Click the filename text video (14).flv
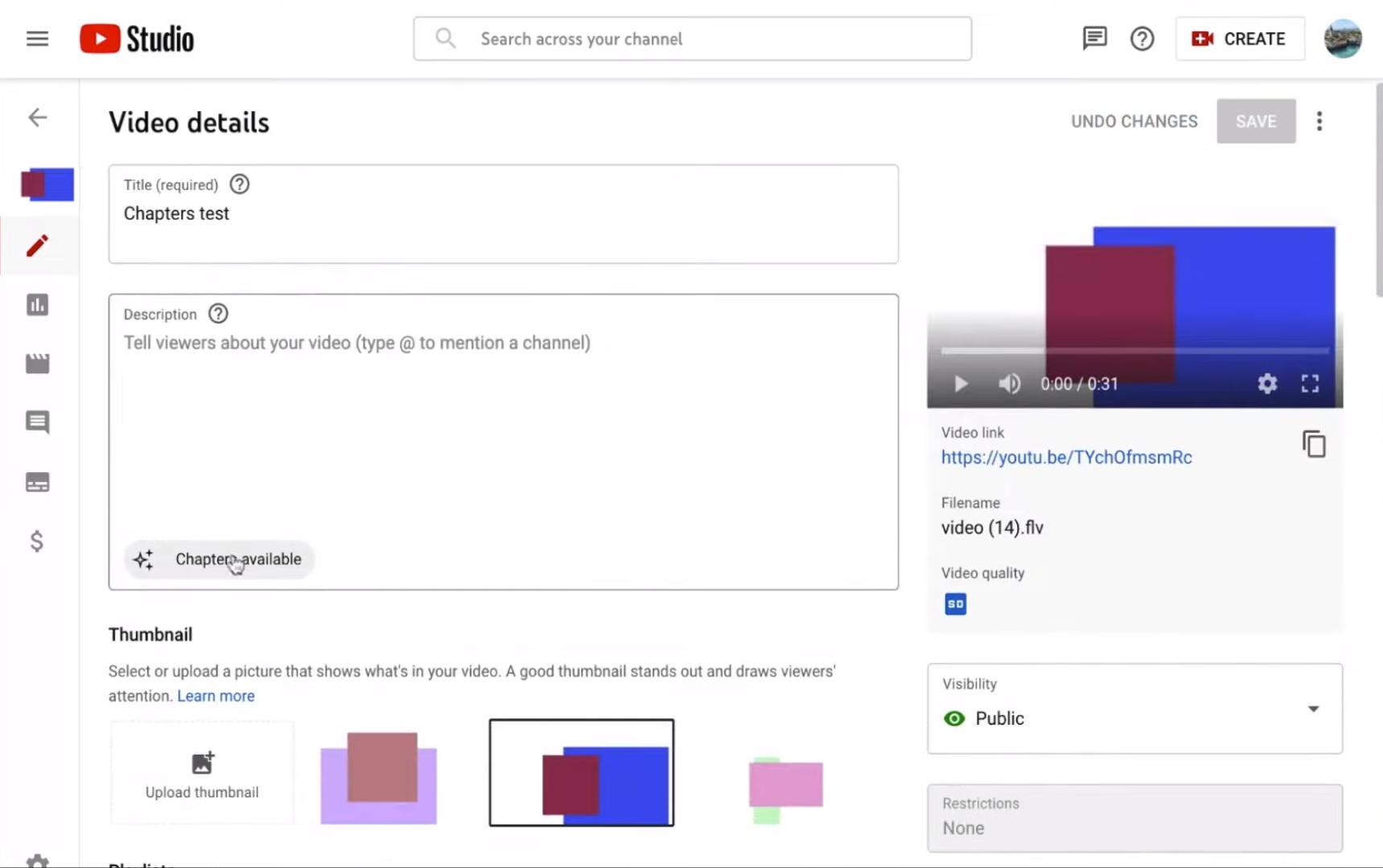This screenshot has width=1383, height=868. (x=992, y=528)
